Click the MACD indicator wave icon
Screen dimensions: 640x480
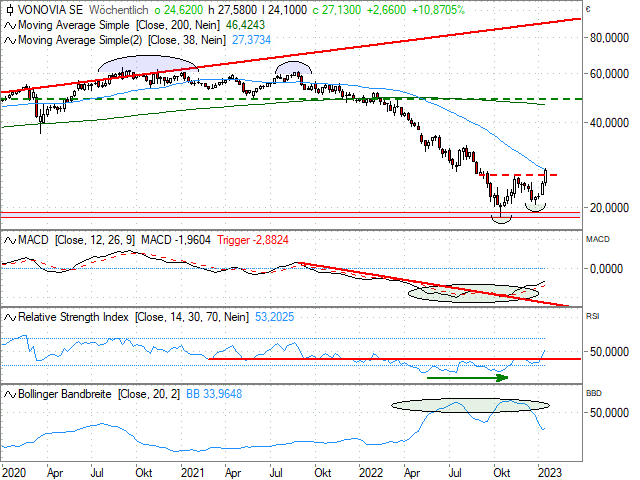[x=10, y=240]
